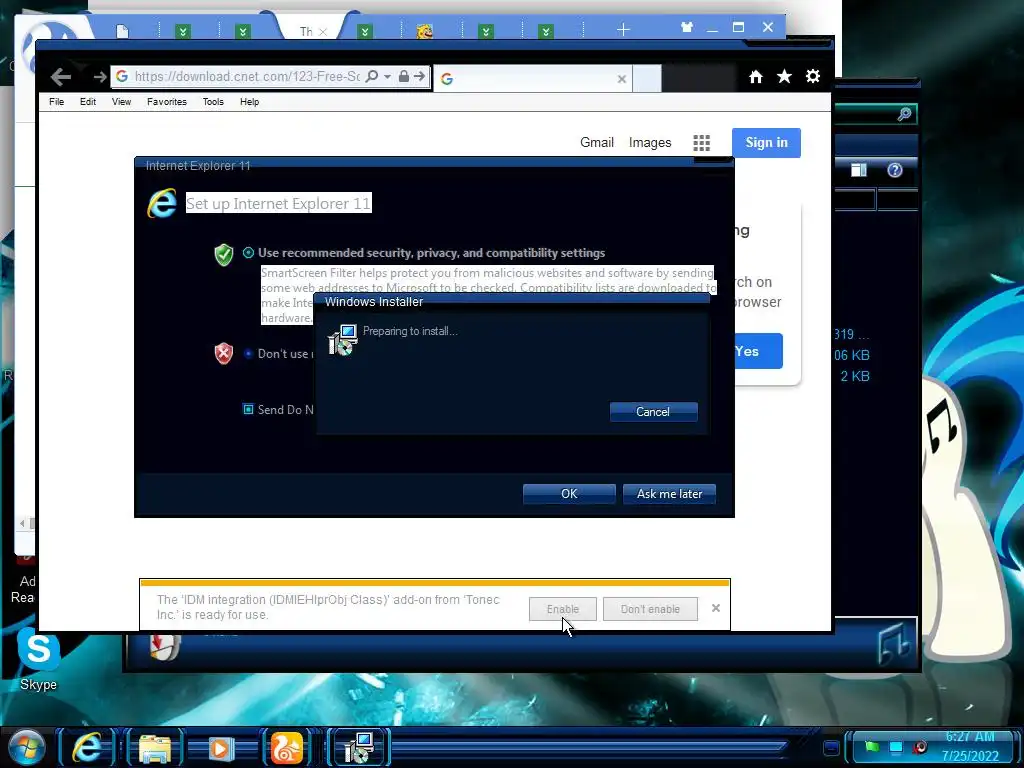Open Internet Explorer from the taskbar
Screen dimensions: 1024x768
click(88, 748)
